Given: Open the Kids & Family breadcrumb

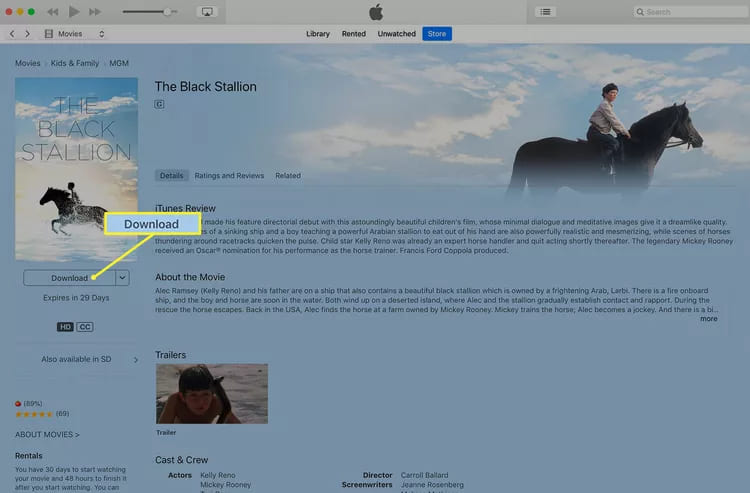Looking at the screenshot, I should (x=75, y=63).
